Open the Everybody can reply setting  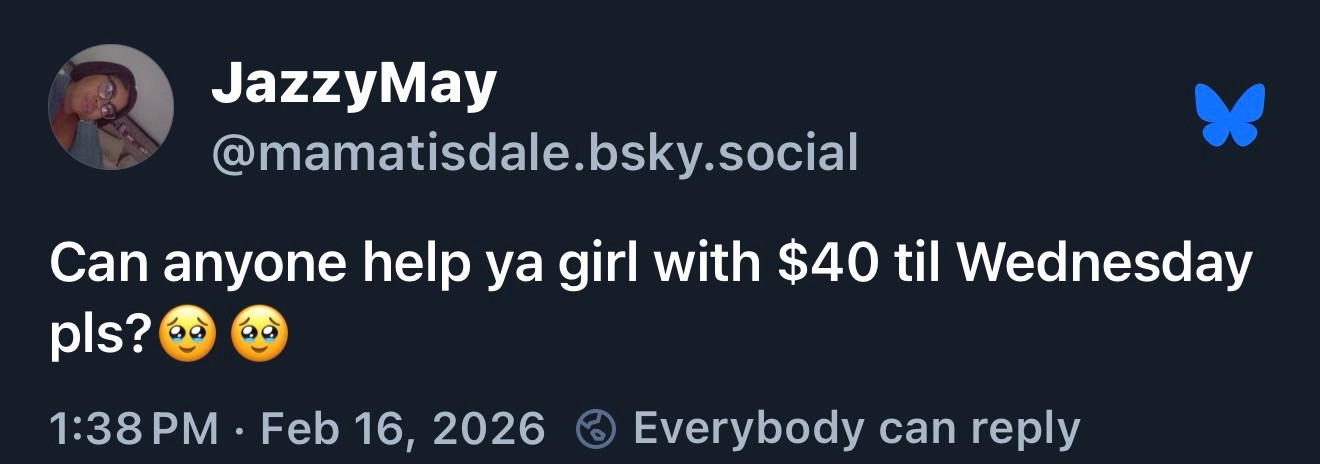point(856,429)
